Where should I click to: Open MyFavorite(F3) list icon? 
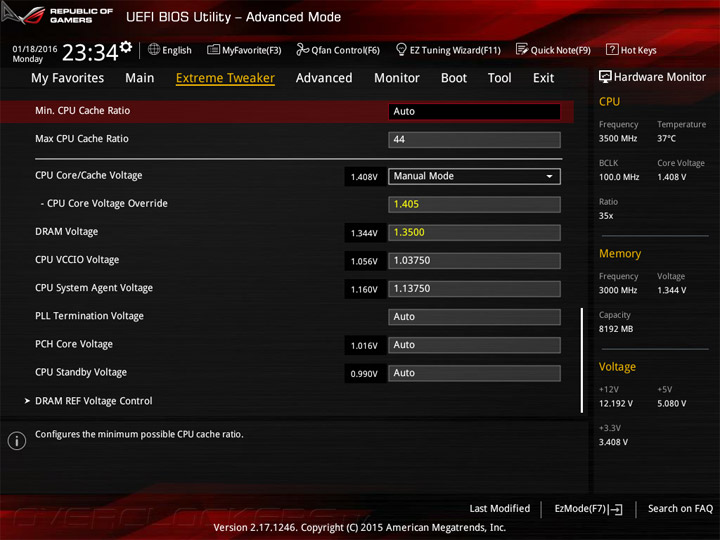(213, 50)
